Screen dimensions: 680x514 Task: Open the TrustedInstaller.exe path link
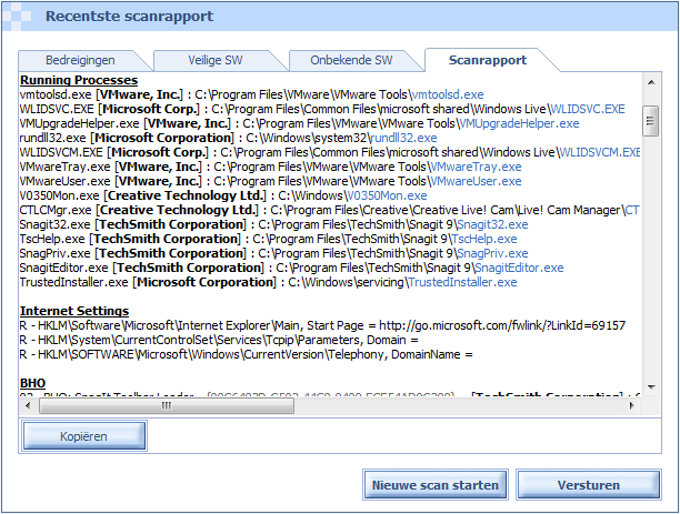[463, 282]
